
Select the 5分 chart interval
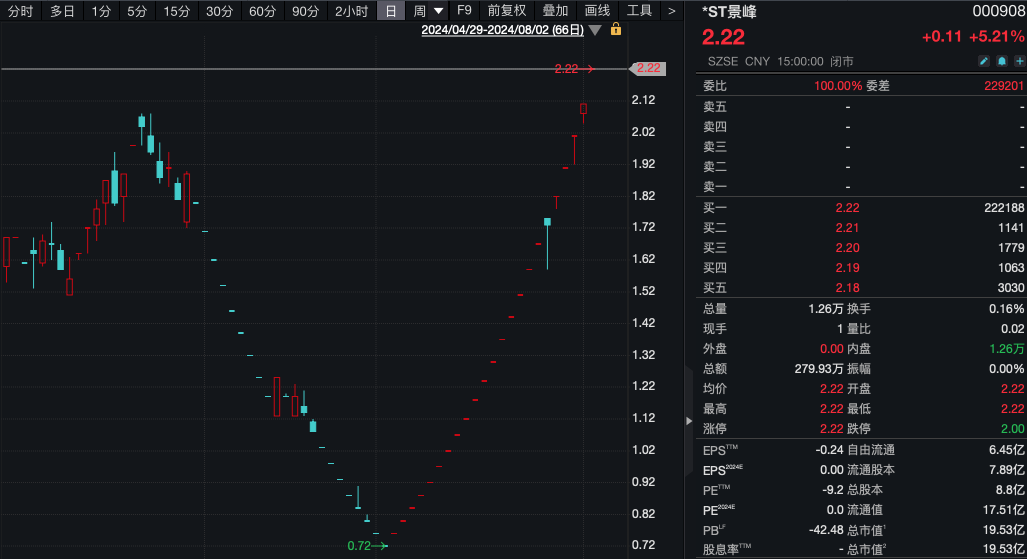(x=137, y=11)
